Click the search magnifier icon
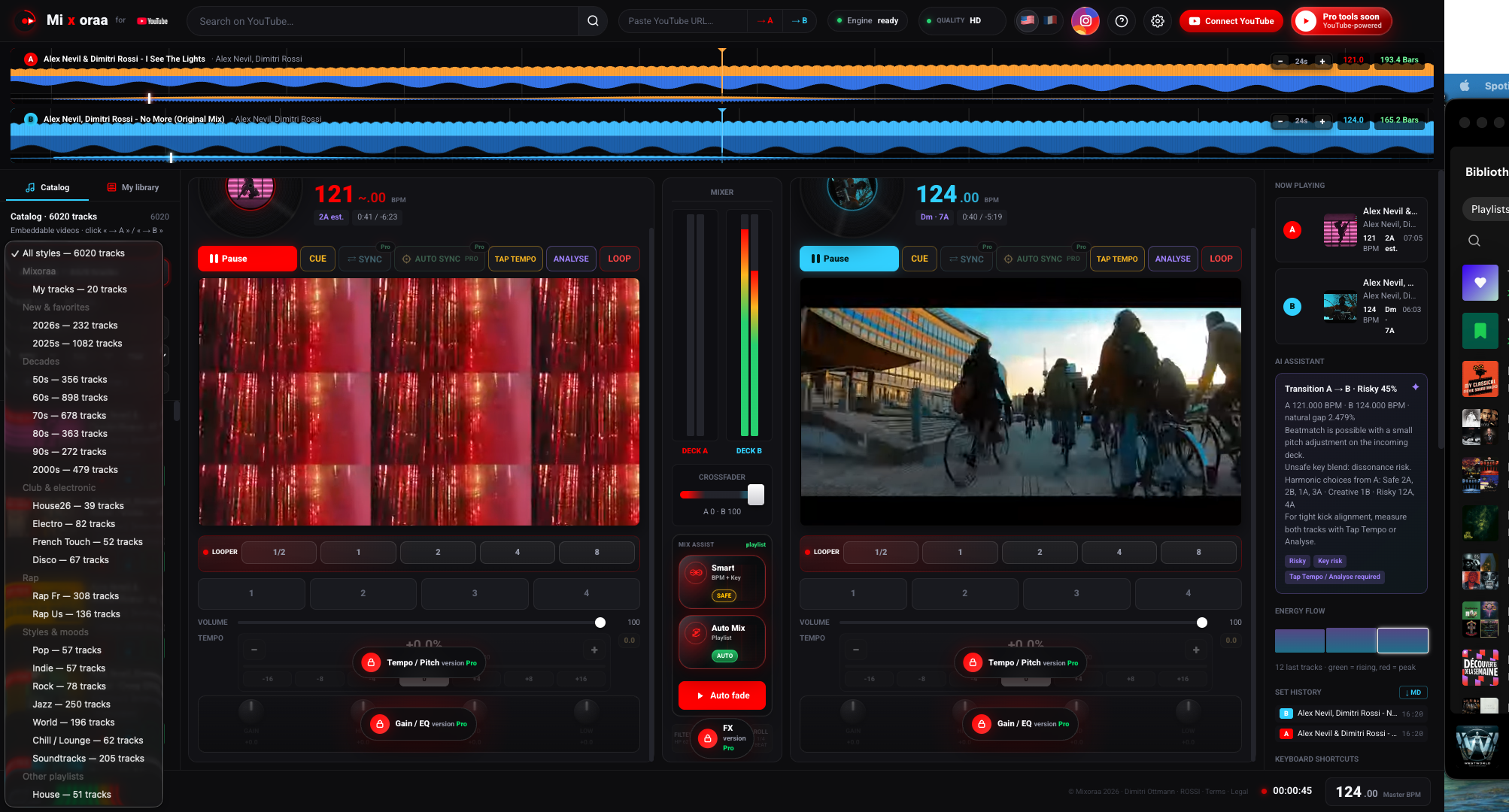The image size is (1509, 812). point(593,21)
